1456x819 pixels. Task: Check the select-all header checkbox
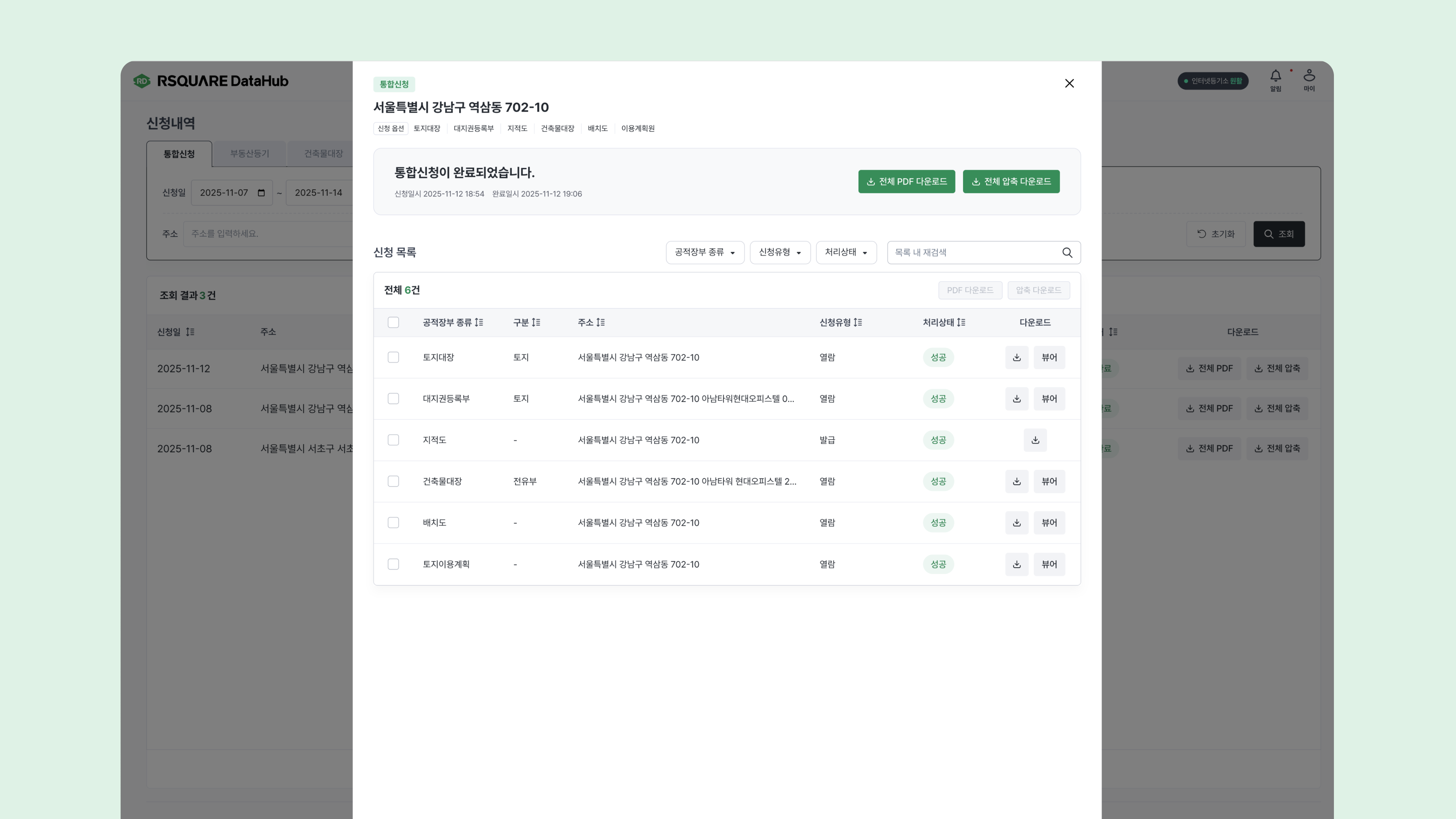(394, 322)
